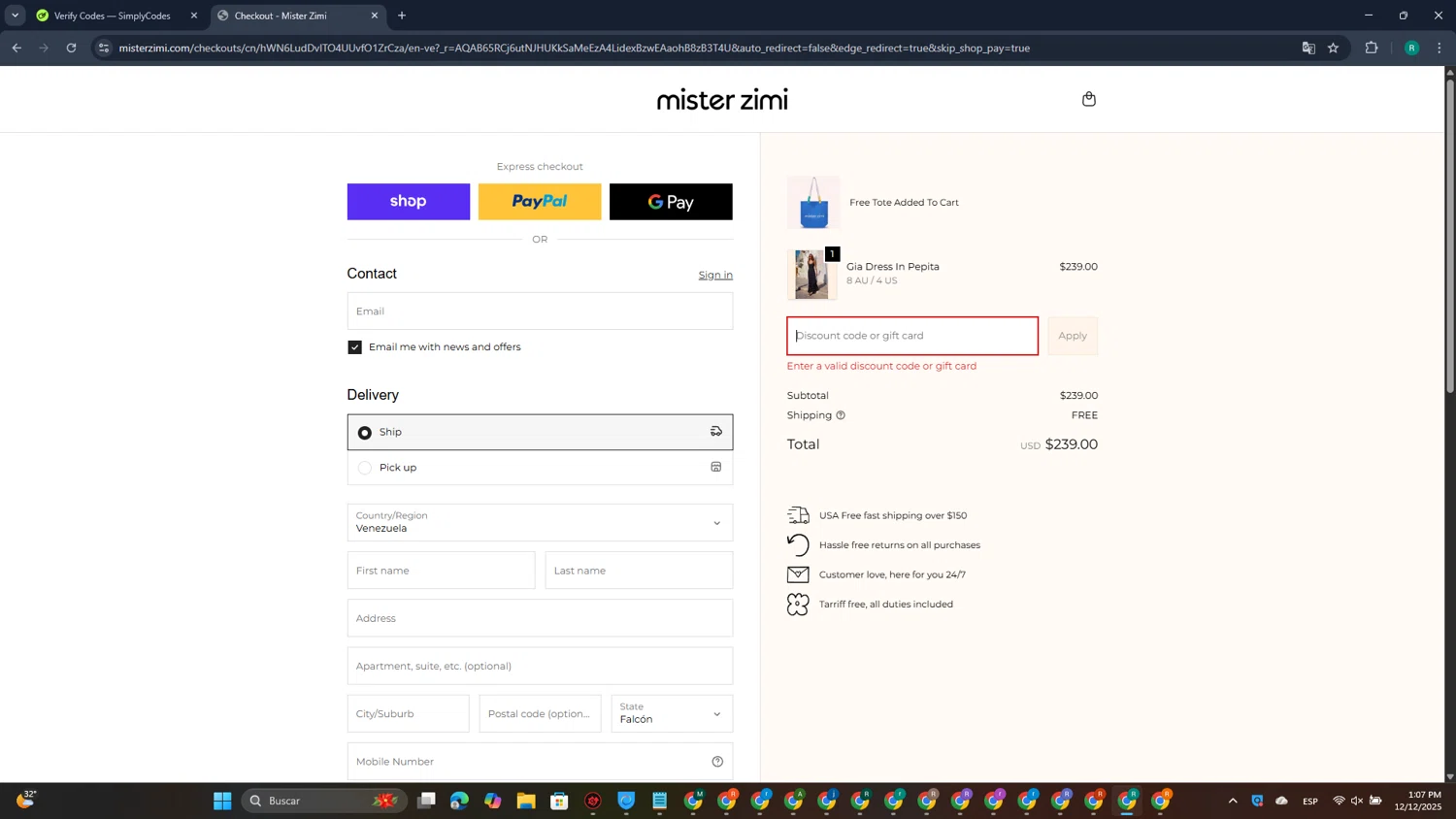
Task: Click the fast shipping truck icon
Action: click(798, 515)
